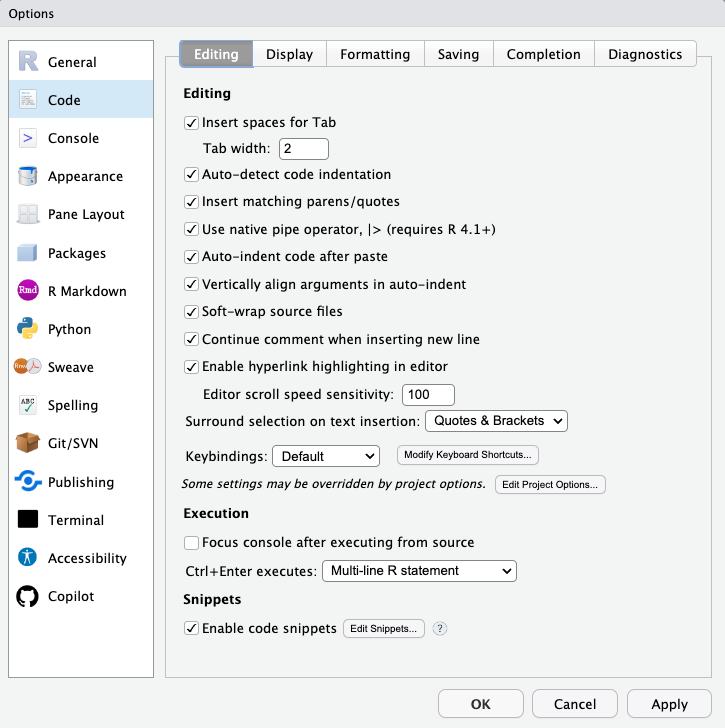The height and width of the screenshot is (728, 725).
Task: Click the Tab width input field
Action: 304,149
